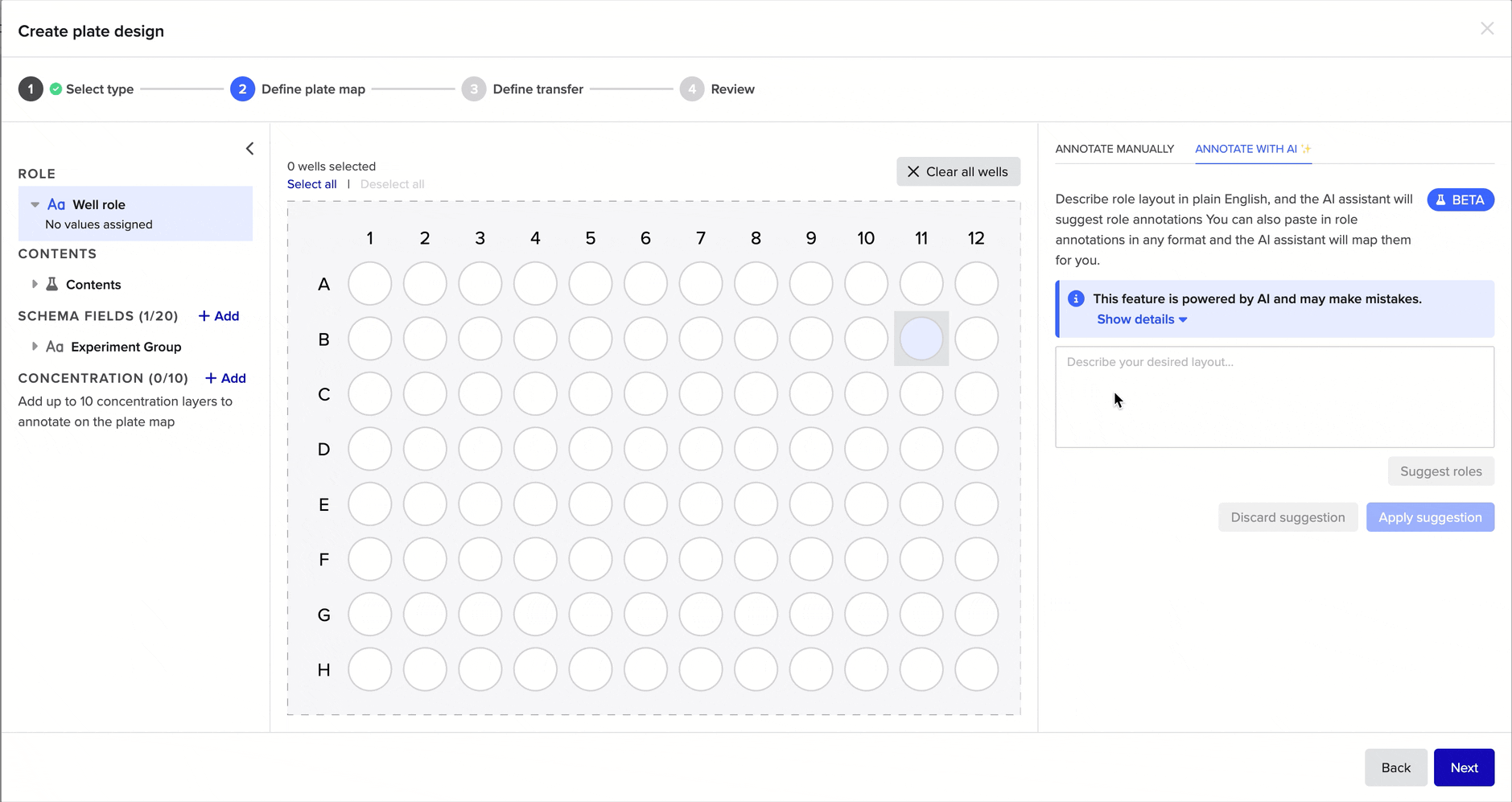Select the Annotate with AI tab
Image resolution: width=1512 pixels, height=802 pixels.
(x=1253, y=149)
